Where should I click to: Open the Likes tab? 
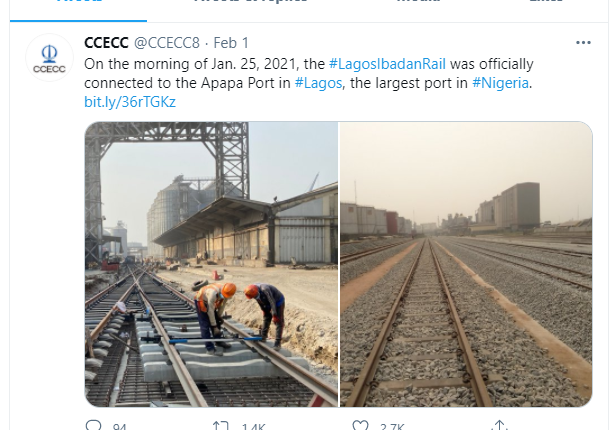pyautogui.click(x=545, y=4)
